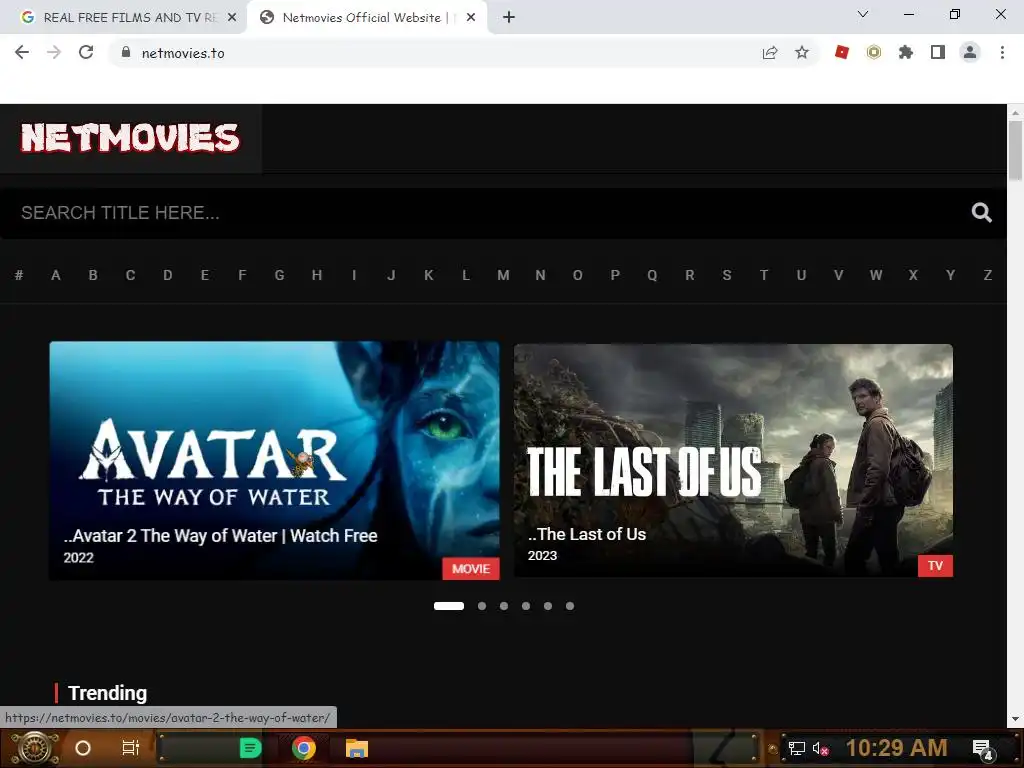Browse titles starting with N

(x=540, y=275)
